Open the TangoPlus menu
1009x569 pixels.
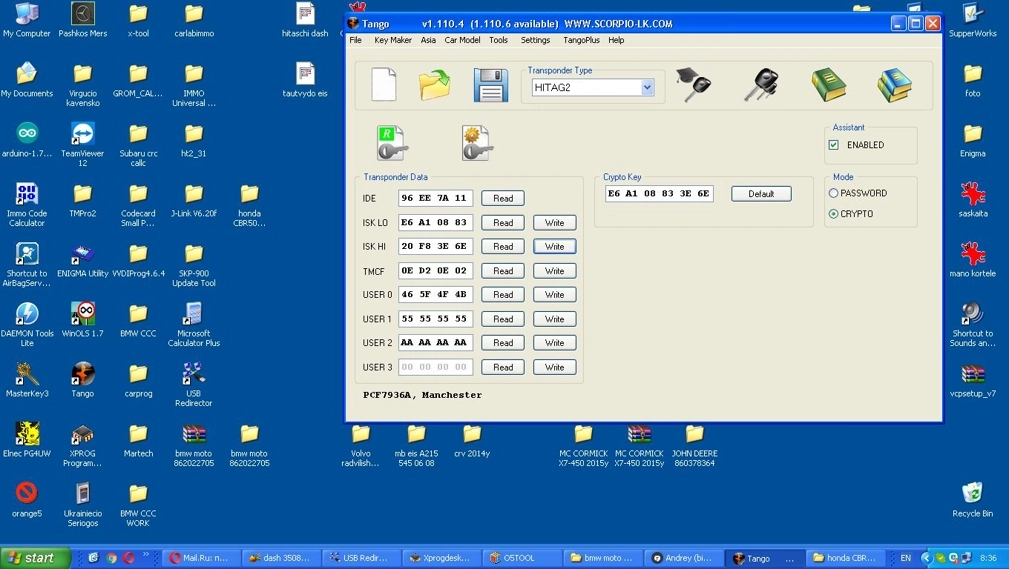point(581,40)
